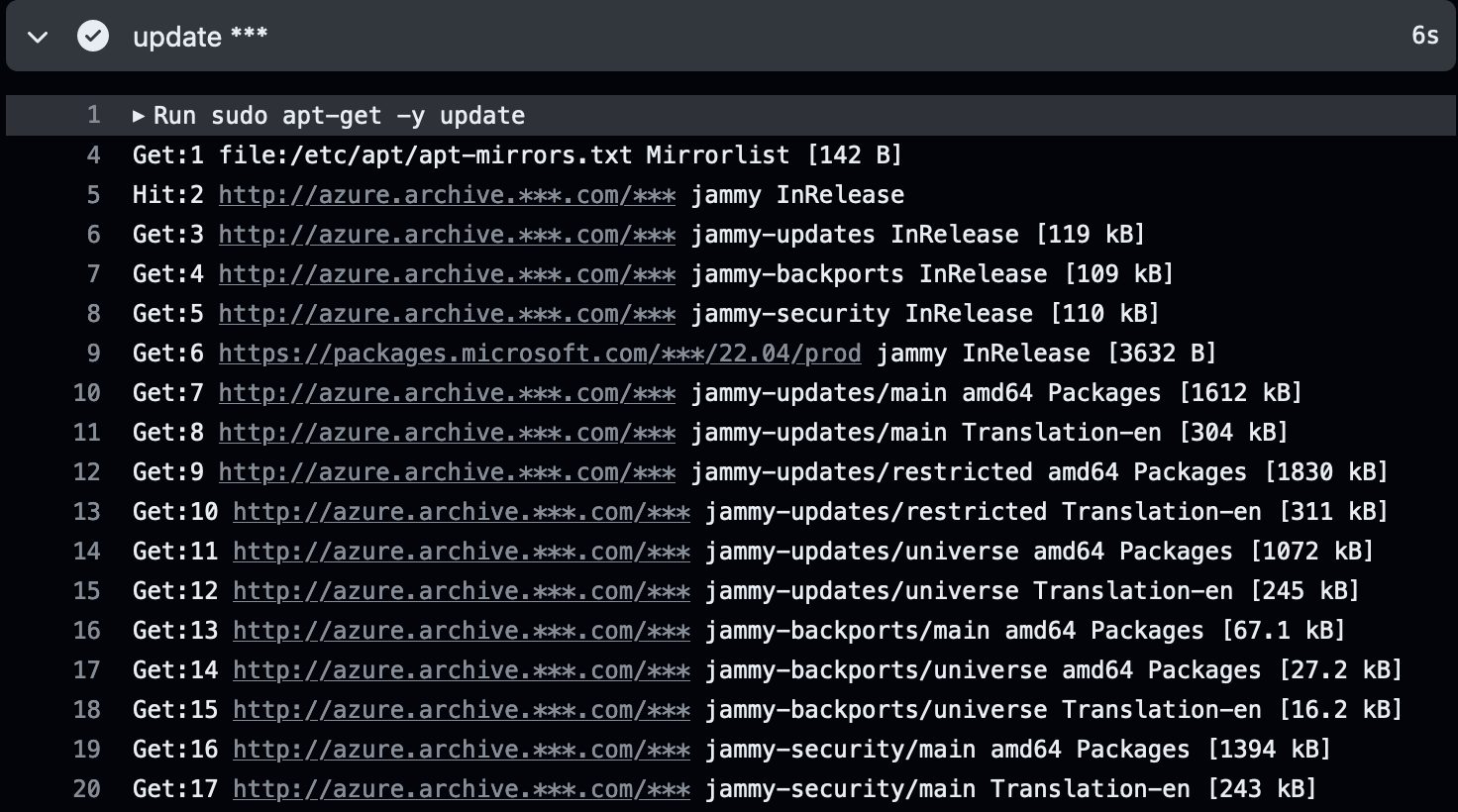Open the packages.microsoft.com prod link
The image size is (1458, 812).
pos(539,354)
